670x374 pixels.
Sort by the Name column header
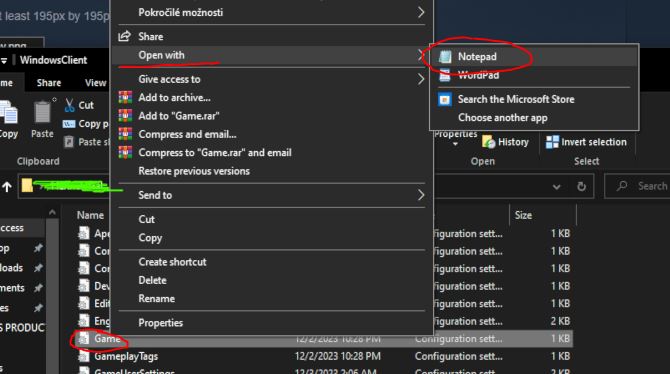[x=90, y=215]
